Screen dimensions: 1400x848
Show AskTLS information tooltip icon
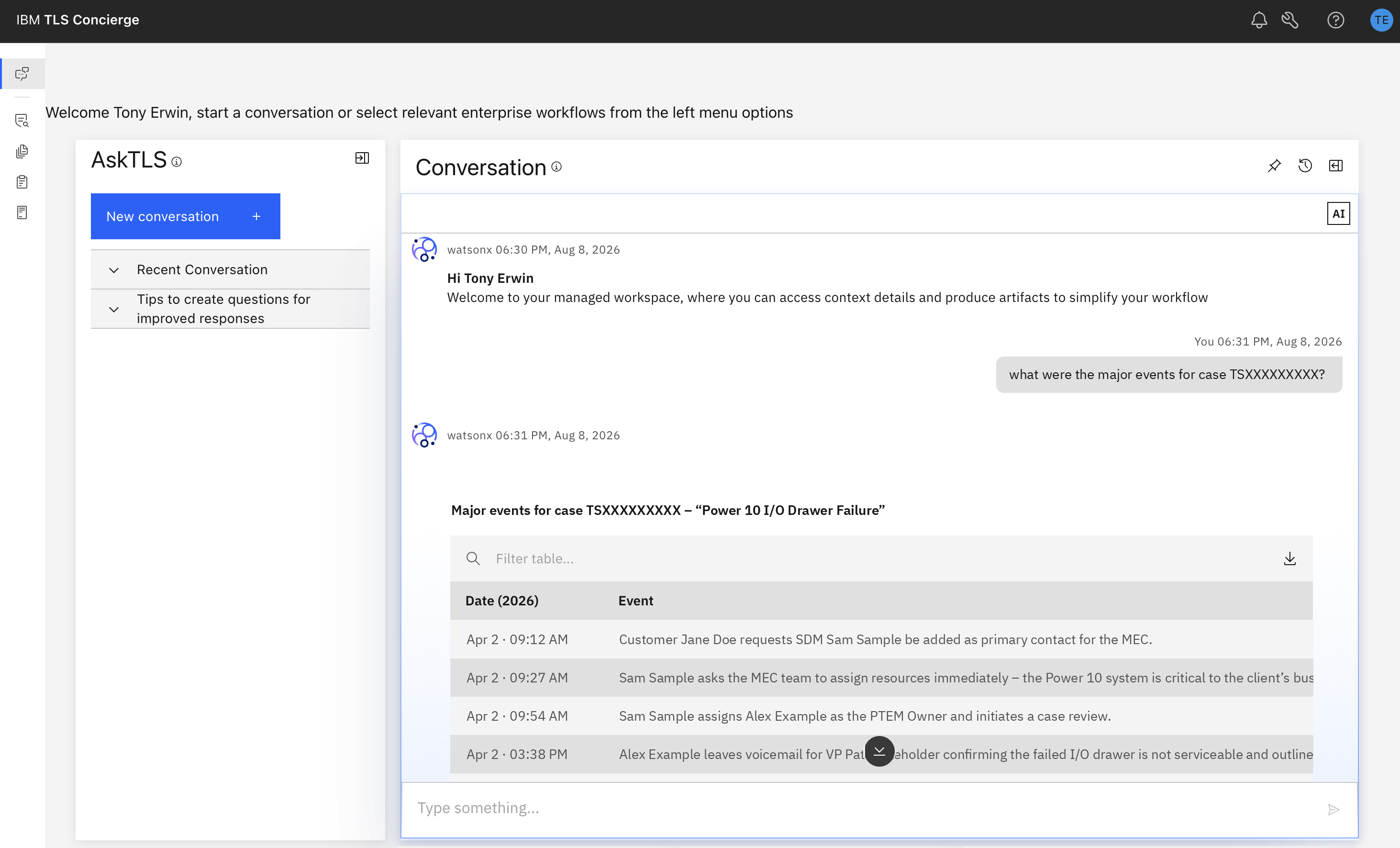tap(177, 162)
